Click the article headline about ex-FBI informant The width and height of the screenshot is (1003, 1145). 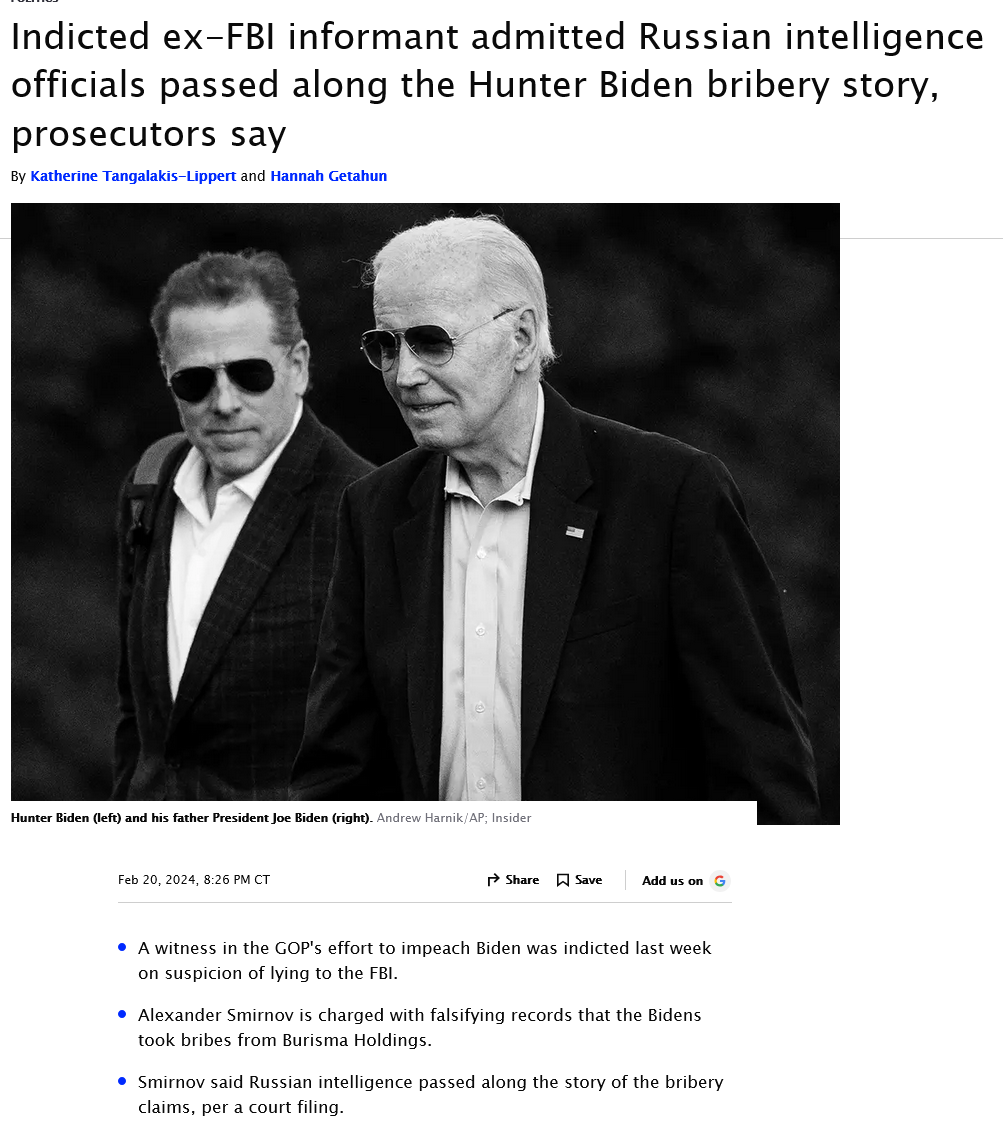[x=498, y=85]
